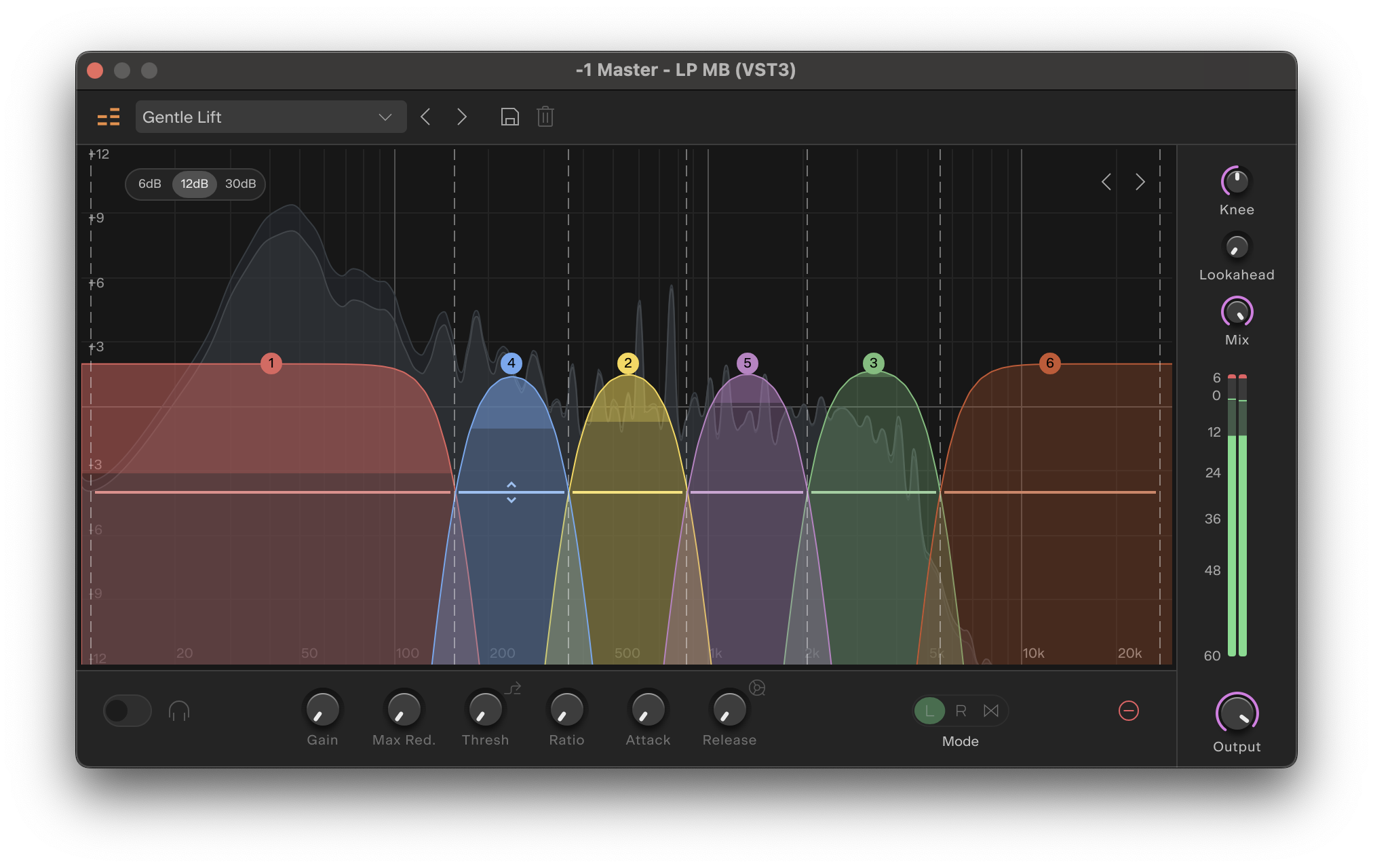Toggle auto release icon above Release
The image size is (1373, 868).
pos(757,688)
